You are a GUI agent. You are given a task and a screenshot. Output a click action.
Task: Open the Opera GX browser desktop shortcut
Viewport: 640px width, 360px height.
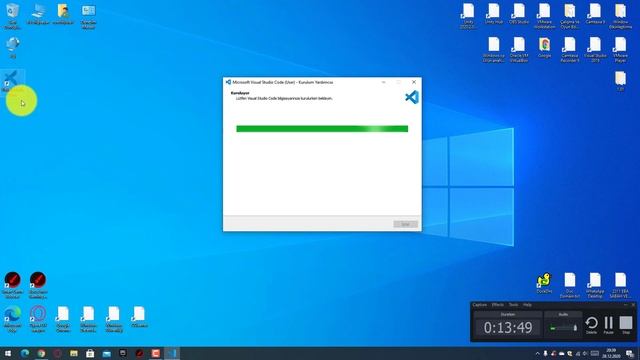[x=38, y=319]
